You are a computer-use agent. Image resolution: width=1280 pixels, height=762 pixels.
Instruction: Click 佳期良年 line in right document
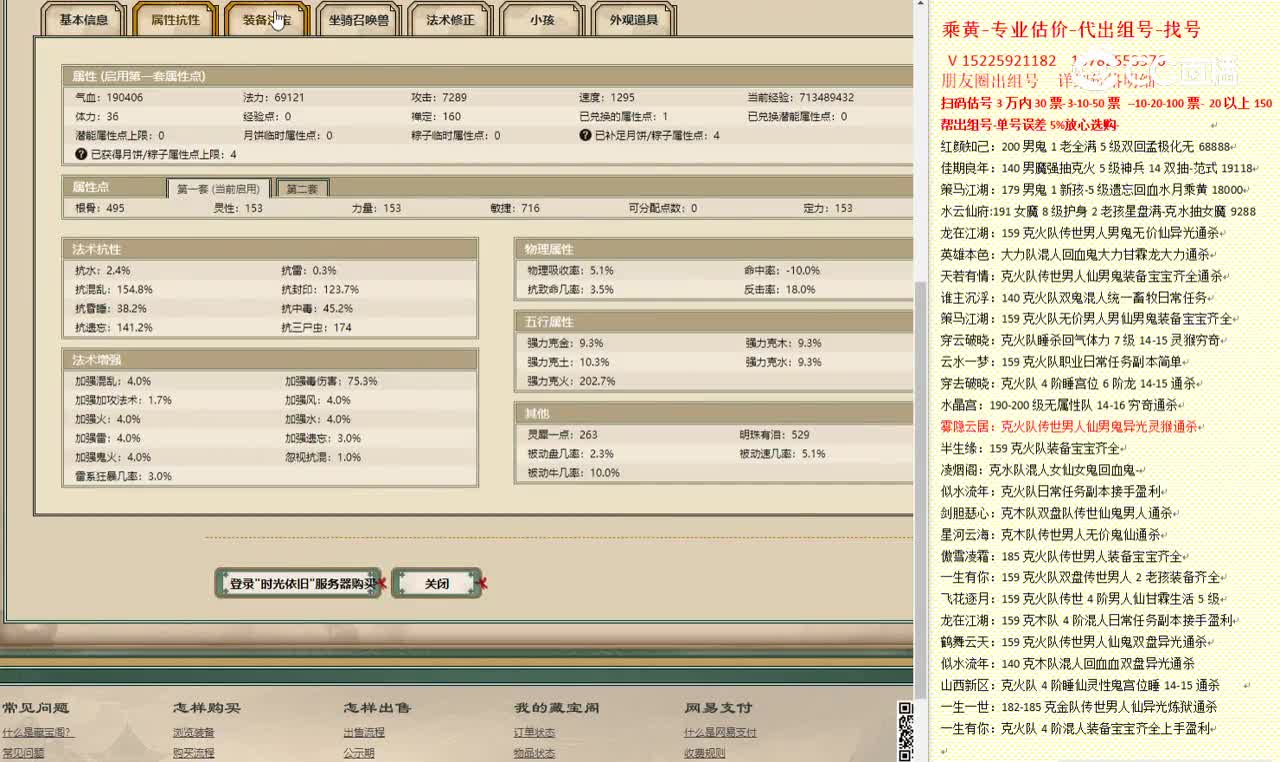click(1097, 168)
